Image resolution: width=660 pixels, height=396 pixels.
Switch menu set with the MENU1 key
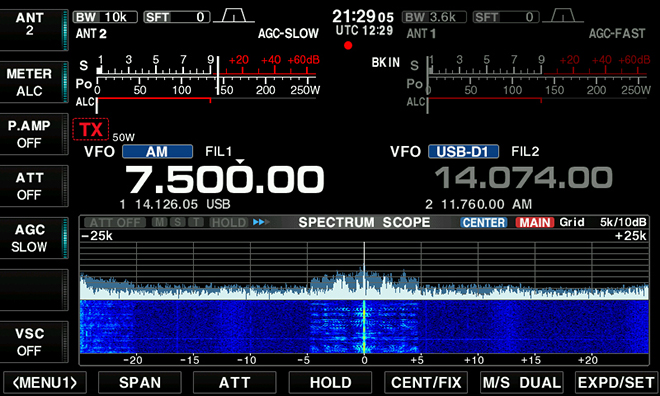coord(45,383)
